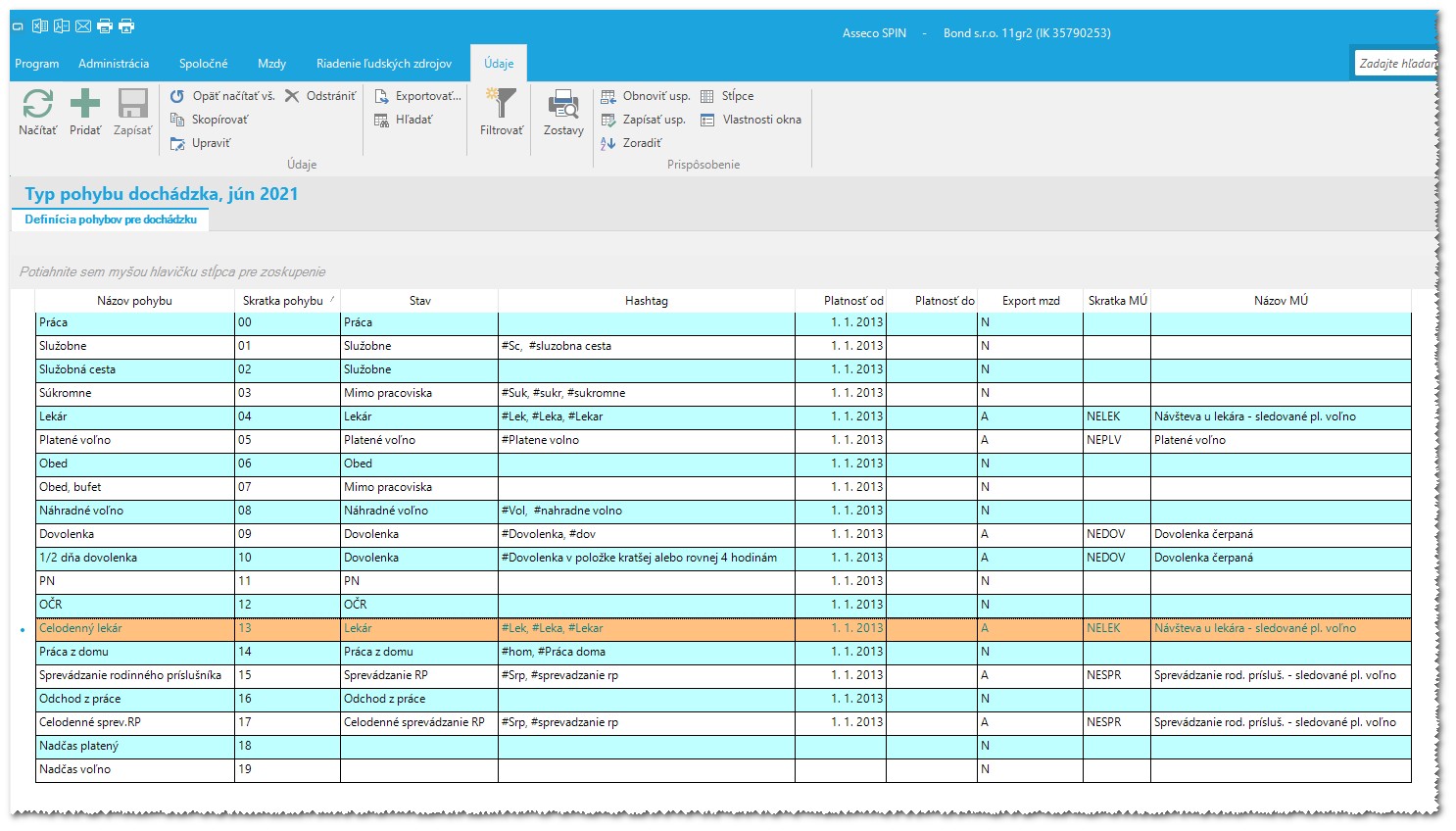Screen dimensions: 1456x831
Task: Remove the record with Odstrániť
Action: pyautogui.click(x=320, y=96)
